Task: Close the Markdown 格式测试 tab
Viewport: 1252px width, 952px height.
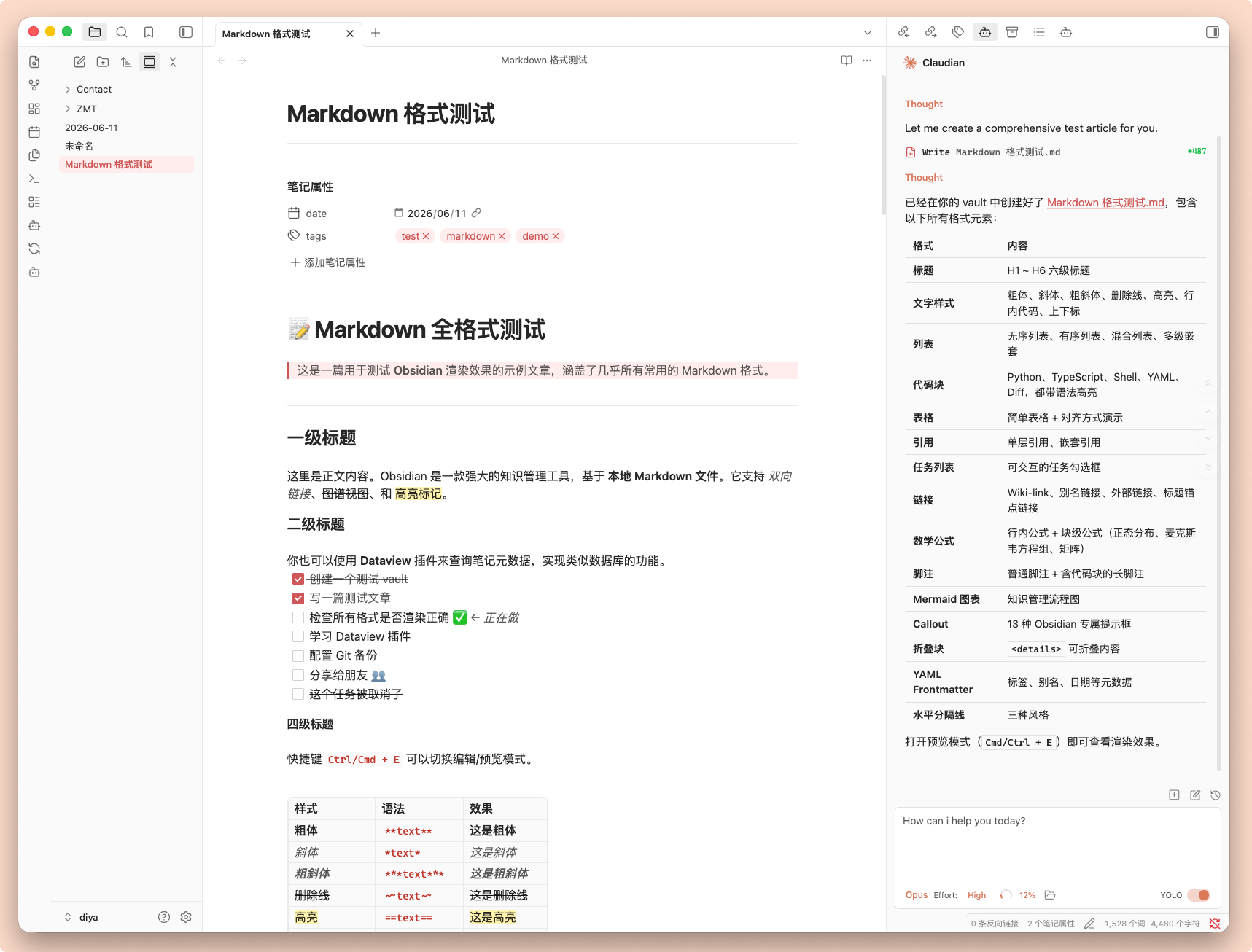Action: tap(350, 34)
